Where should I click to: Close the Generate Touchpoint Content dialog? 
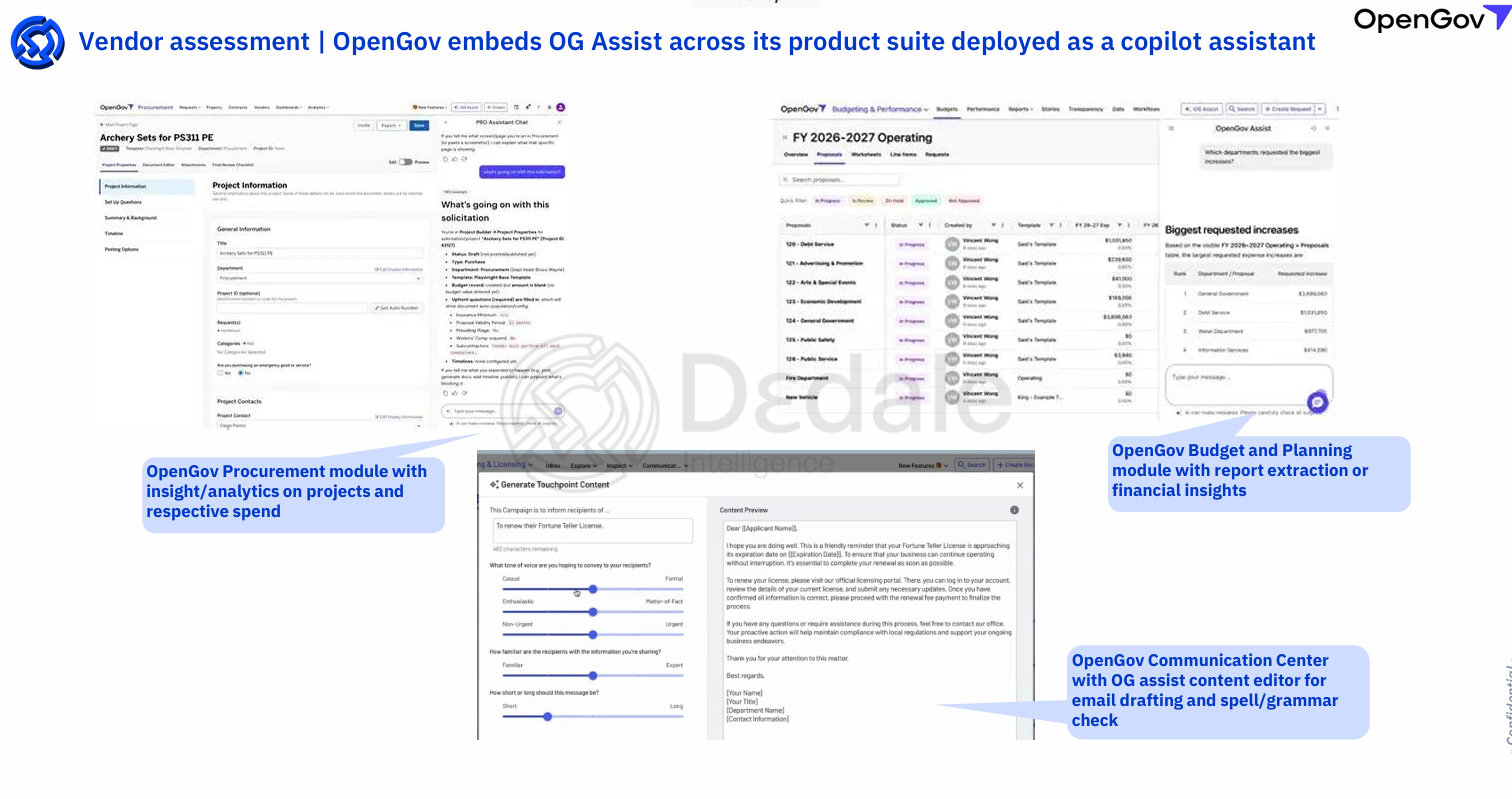(1020, 485)
